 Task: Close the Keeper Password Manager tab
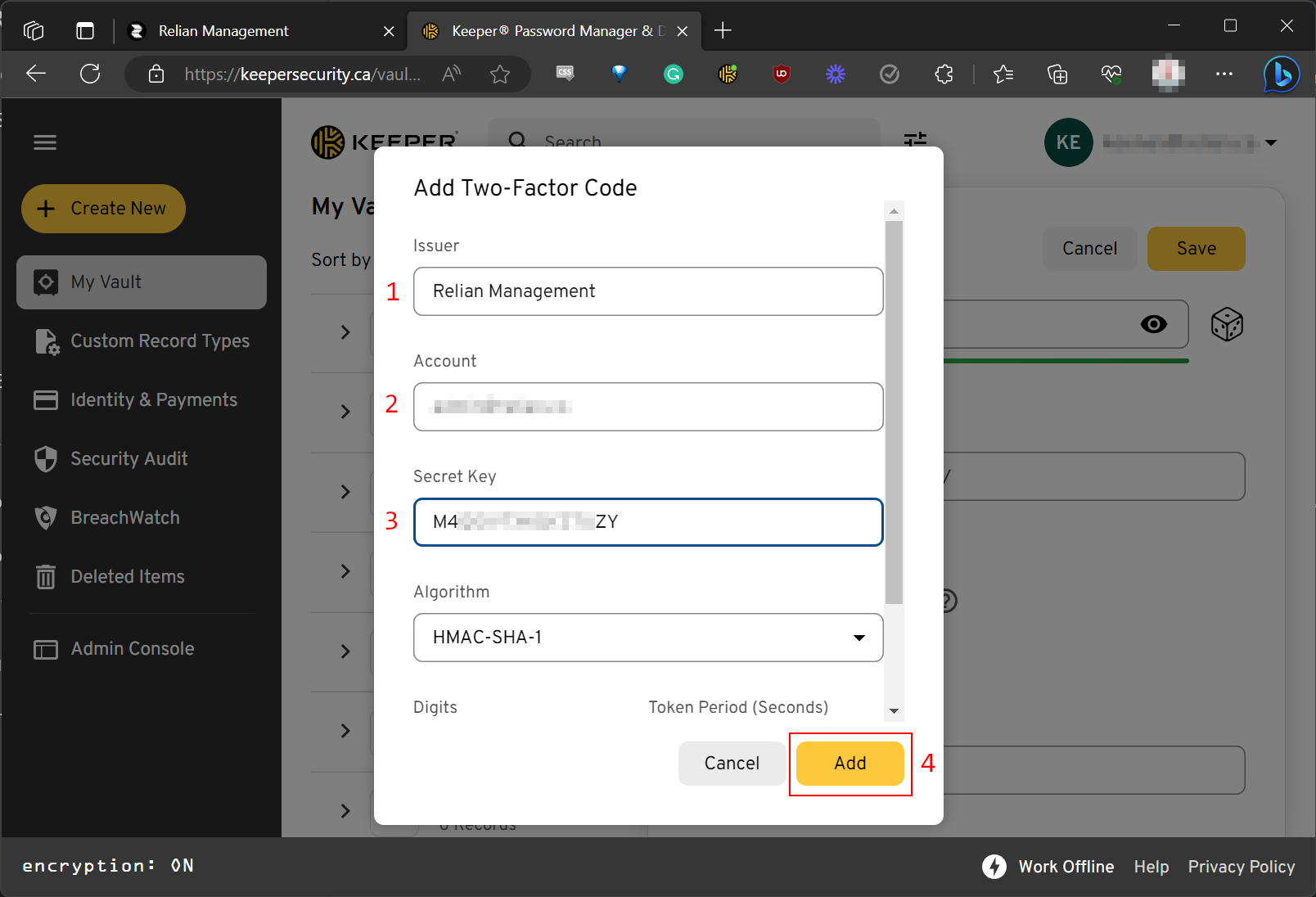683,31
